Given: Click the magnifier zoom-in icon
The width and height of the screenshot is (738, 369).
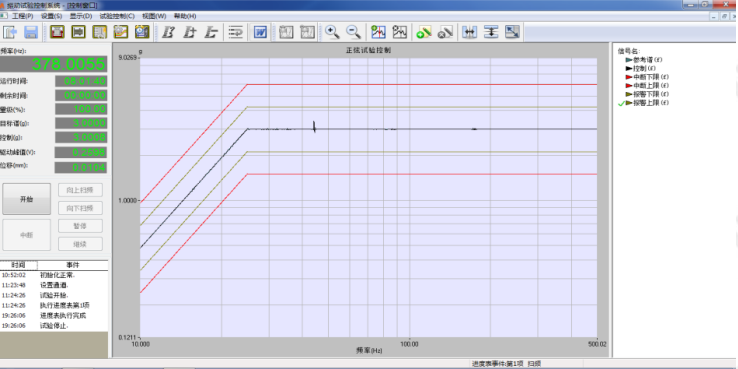Looking at the screenshot, I should click(333, 32).
